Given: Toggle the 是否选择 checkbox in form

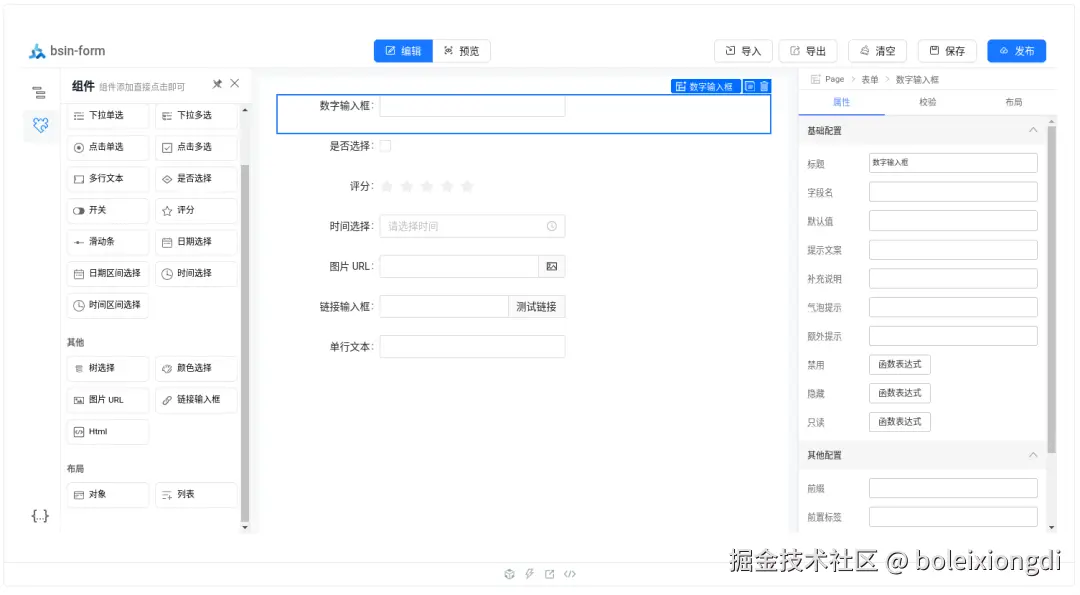Looking at the screenshot, I should coord(386,146).
